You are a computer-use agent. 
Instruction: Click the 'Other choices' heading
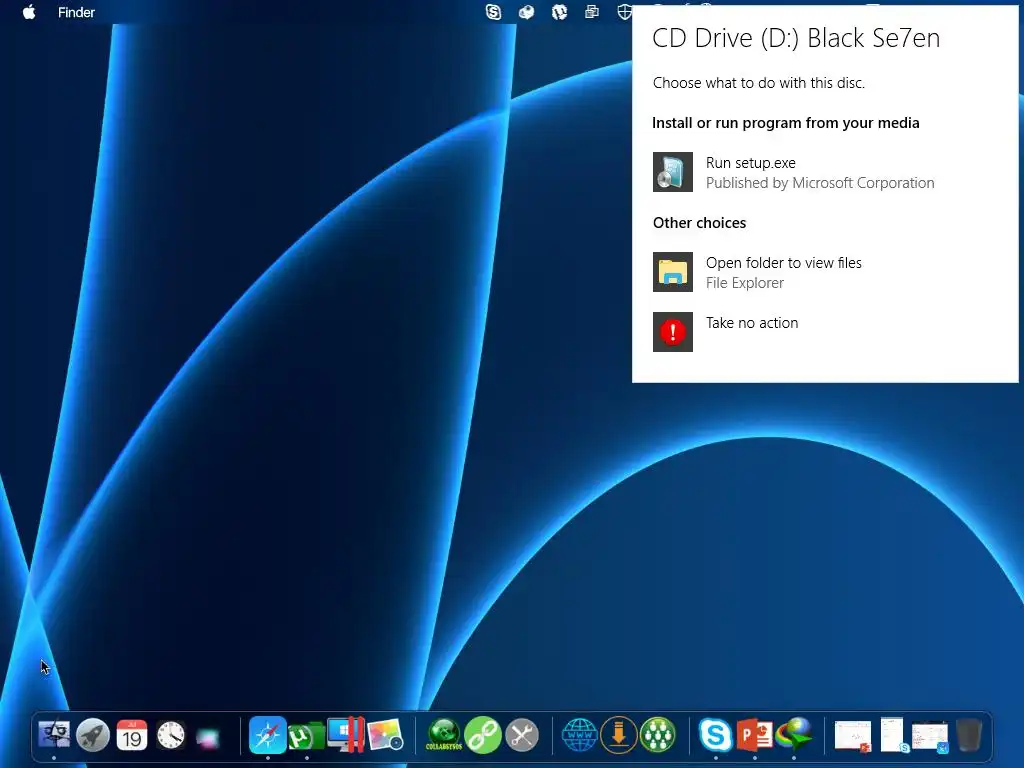699,223
